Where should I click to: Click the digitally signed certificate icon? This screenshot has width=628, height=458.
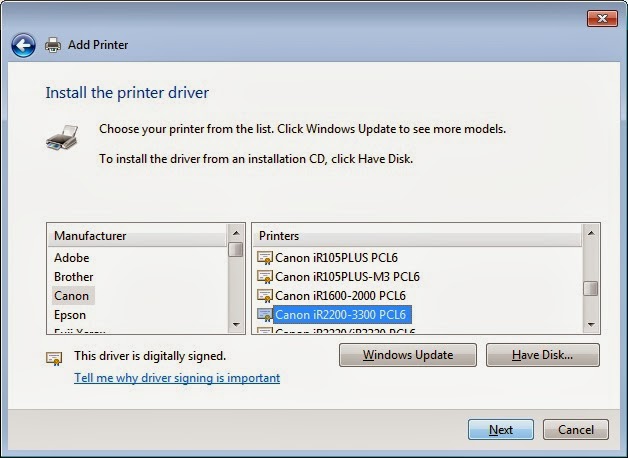tap(54, 358)
